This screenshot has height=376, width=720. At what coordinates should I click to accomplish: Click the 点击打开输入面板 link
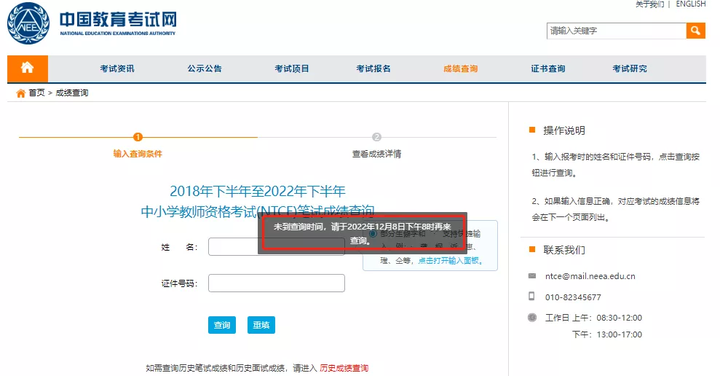click(448, 261)
